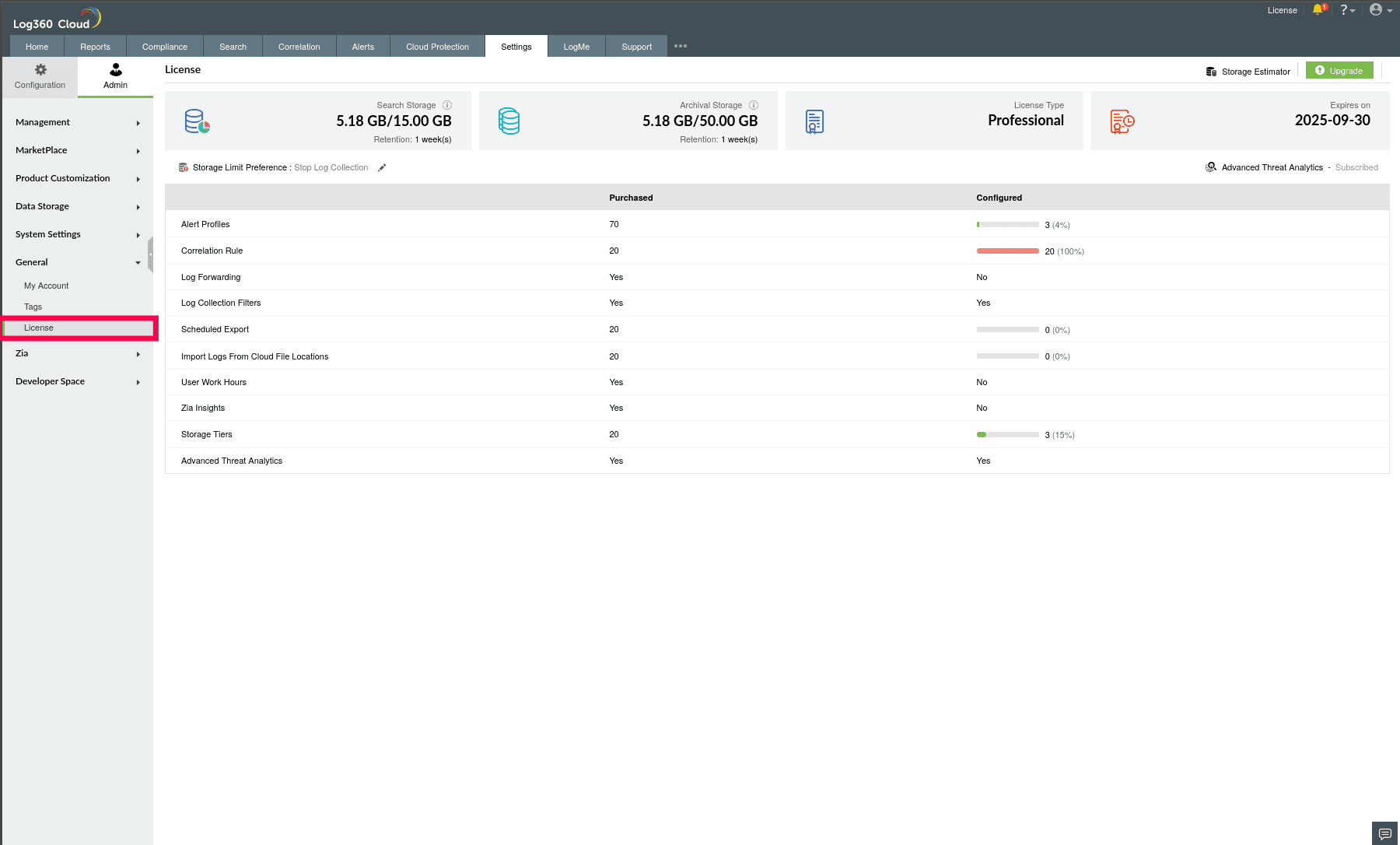Screen dimensions: 1400x845
Task: Open Tags in sidebar
Action: pyautogui.click(x=33, y=307)
